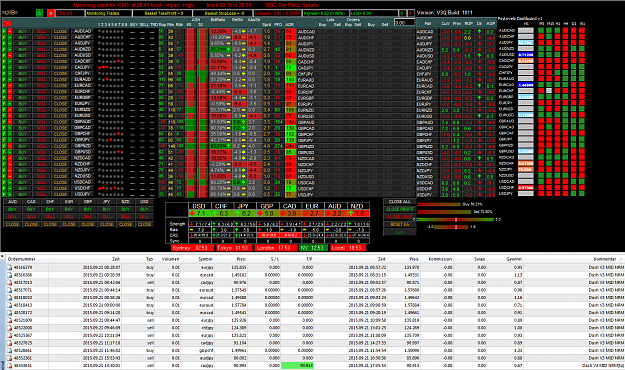
Task: Click the EURCAD pair name button
Action: coord(83,86)
